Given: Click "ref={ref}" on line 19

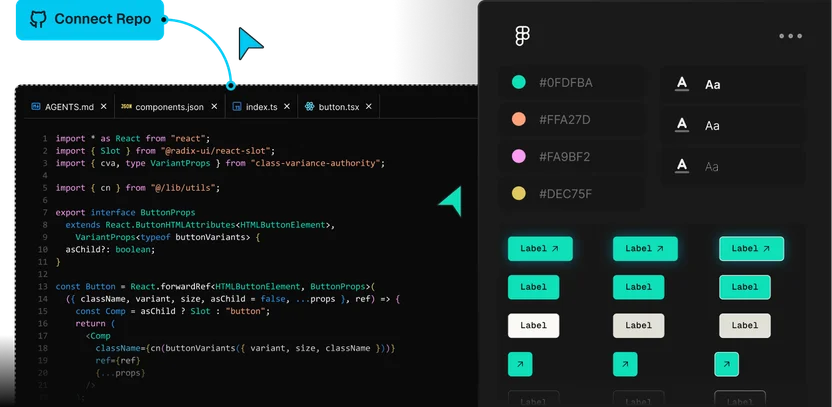Looking at the screenshot, I should click(x=118, y=361).
